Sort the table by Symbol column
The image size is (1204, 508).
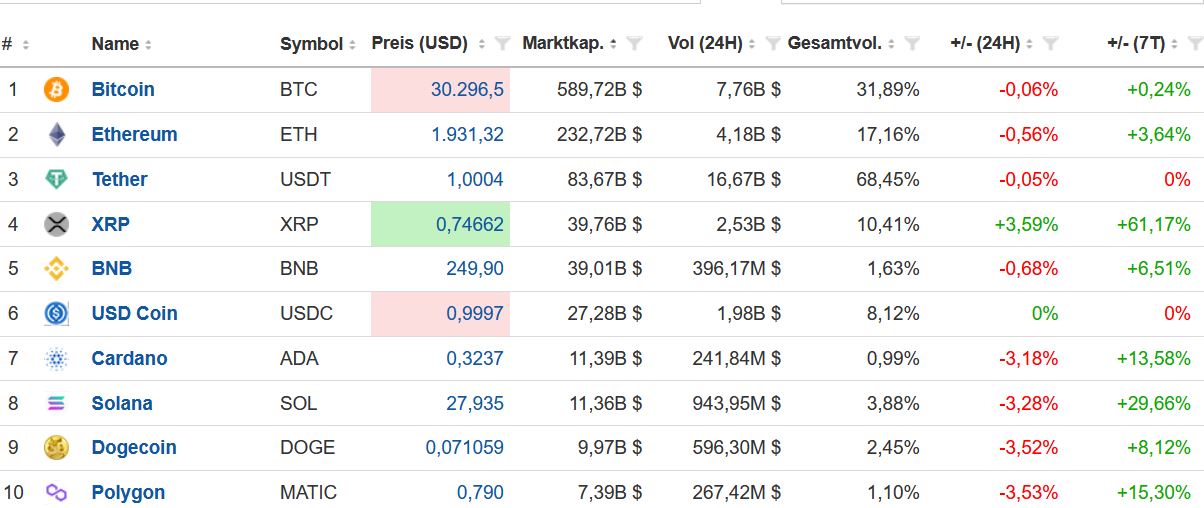[x=312, y=44]
